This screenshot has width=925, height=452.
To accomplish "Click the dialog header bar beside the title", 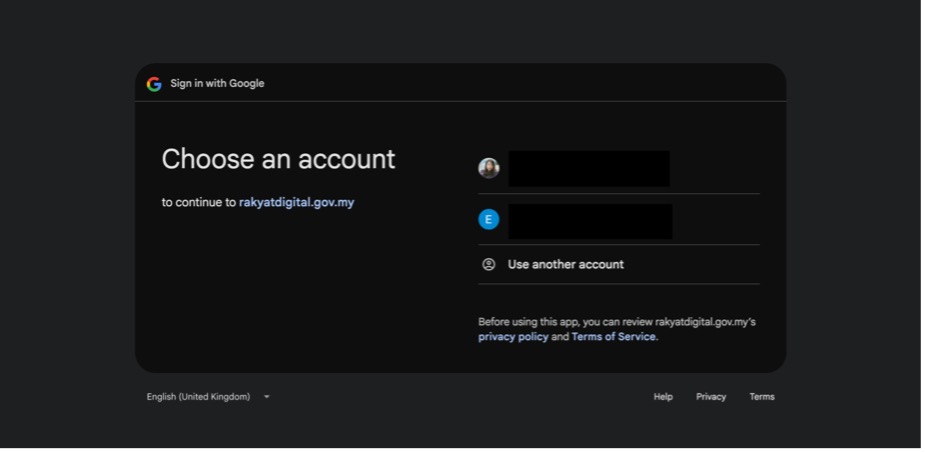I will click(x=525, y=83).
